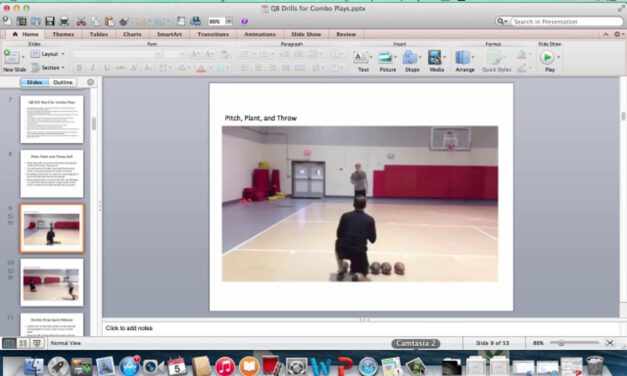Open the Layout dropdown
This screenshot has width=627, height=376.
pos(48,54)
